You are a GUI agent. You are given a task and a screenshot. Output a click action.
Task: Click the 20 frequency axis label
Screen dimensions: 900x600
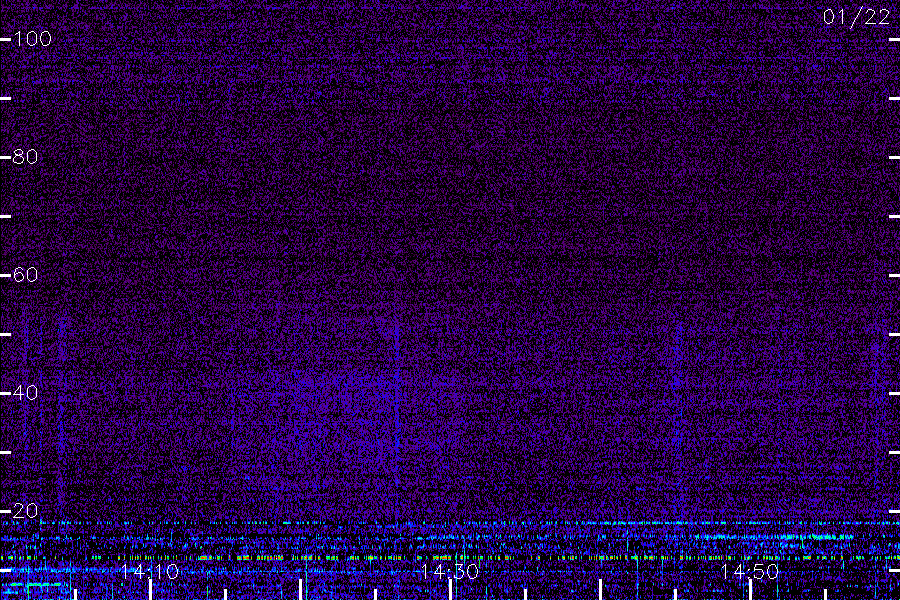(x=25, y=511)
